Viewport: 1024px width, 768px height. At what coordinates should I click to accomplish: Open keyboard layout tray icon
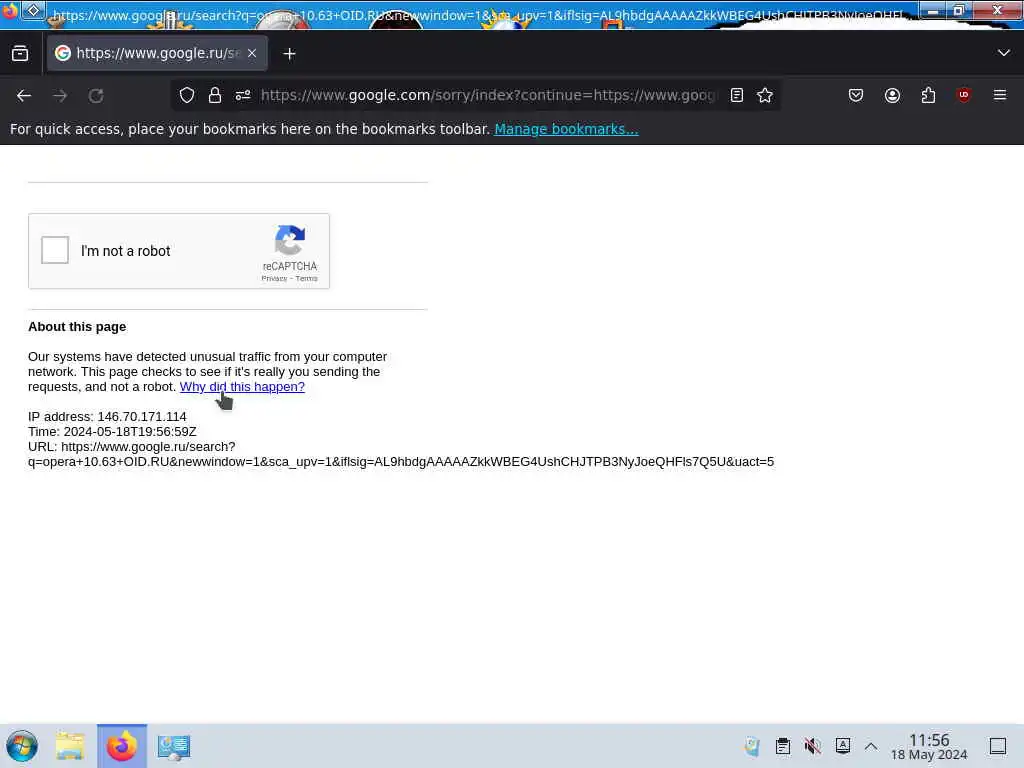pos(842,746)
